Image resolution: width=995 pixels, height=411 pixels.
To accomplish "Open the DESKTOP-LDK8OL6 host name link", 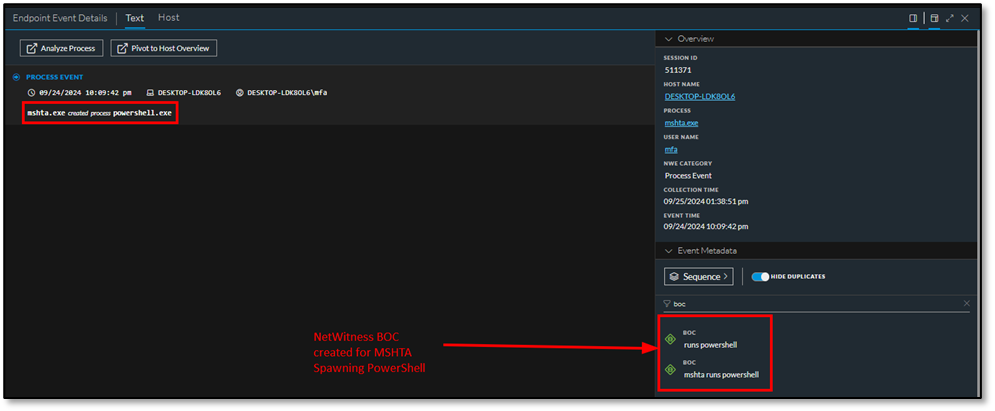I will click(700, 96).
